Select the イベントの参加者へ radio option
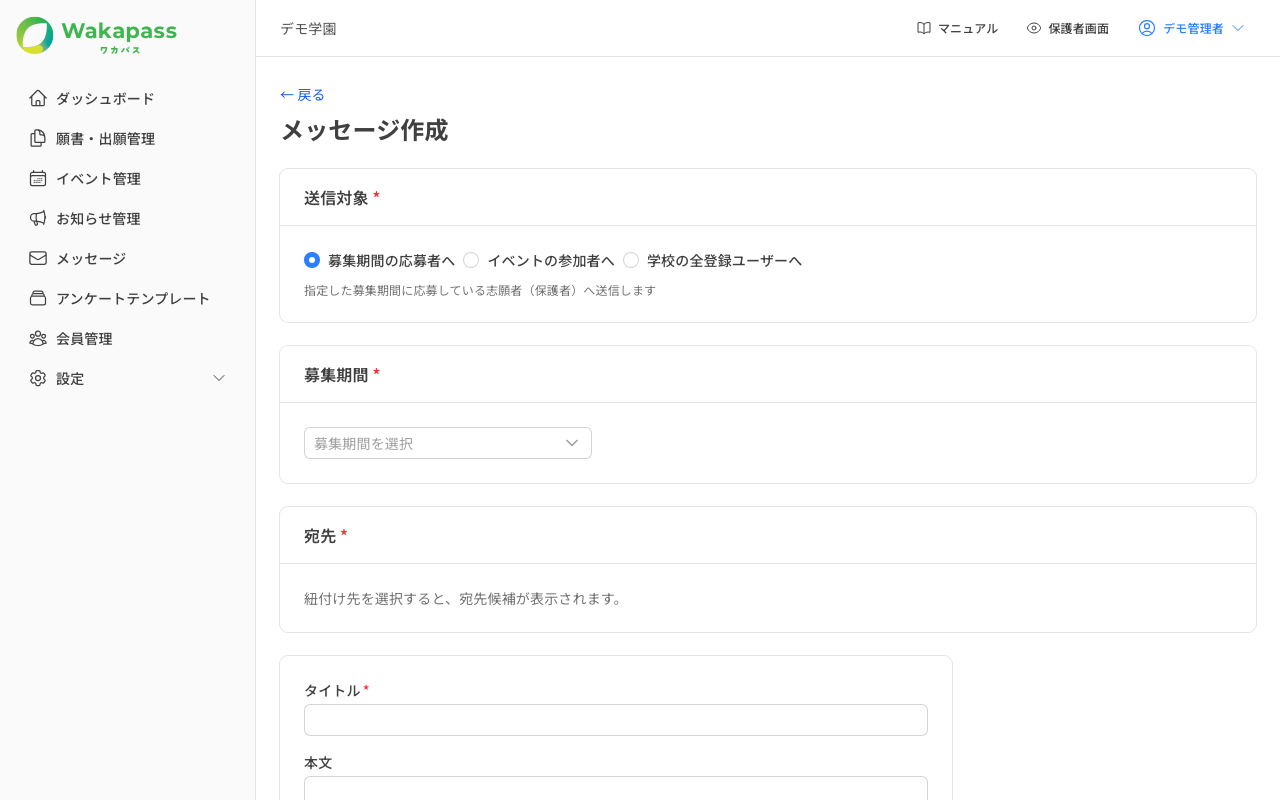This screenshot has height=800, width=1280. pyautogui.click(x=471, y=260)
